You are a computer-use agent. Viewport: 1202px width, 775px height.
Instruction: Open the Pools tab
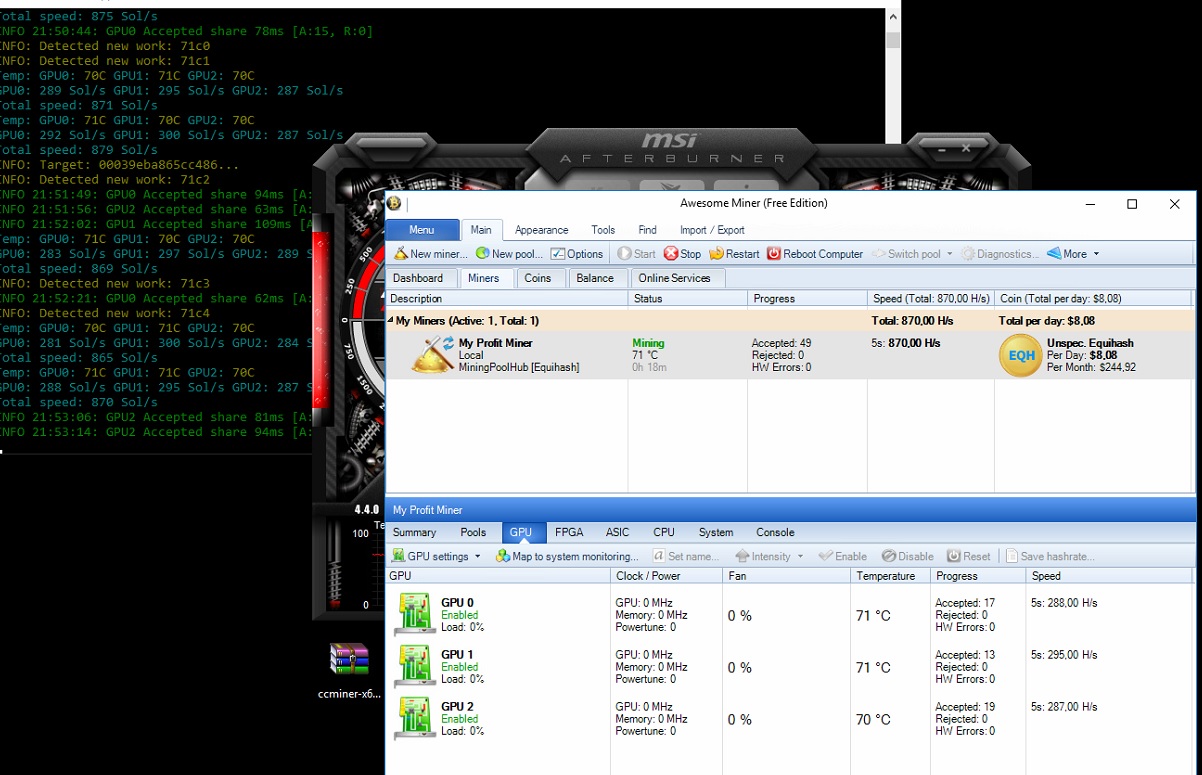coord(473,532)
